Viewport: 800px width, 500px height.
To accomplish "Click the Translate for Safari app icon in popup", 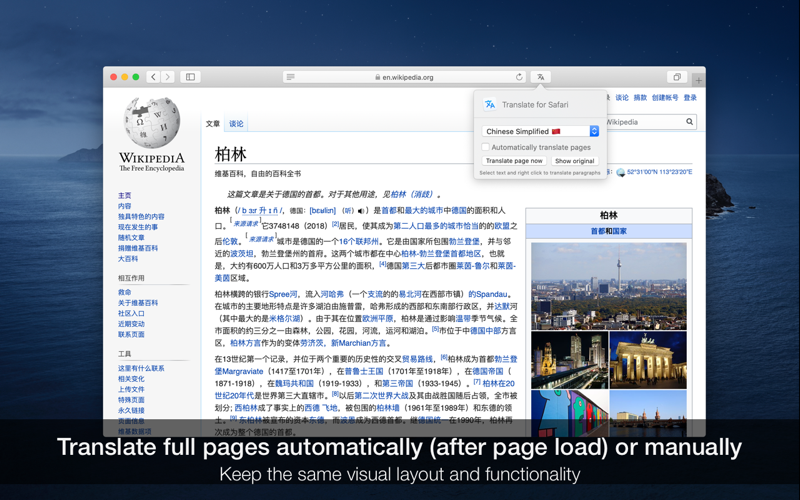I will click(x=490, y=104).
